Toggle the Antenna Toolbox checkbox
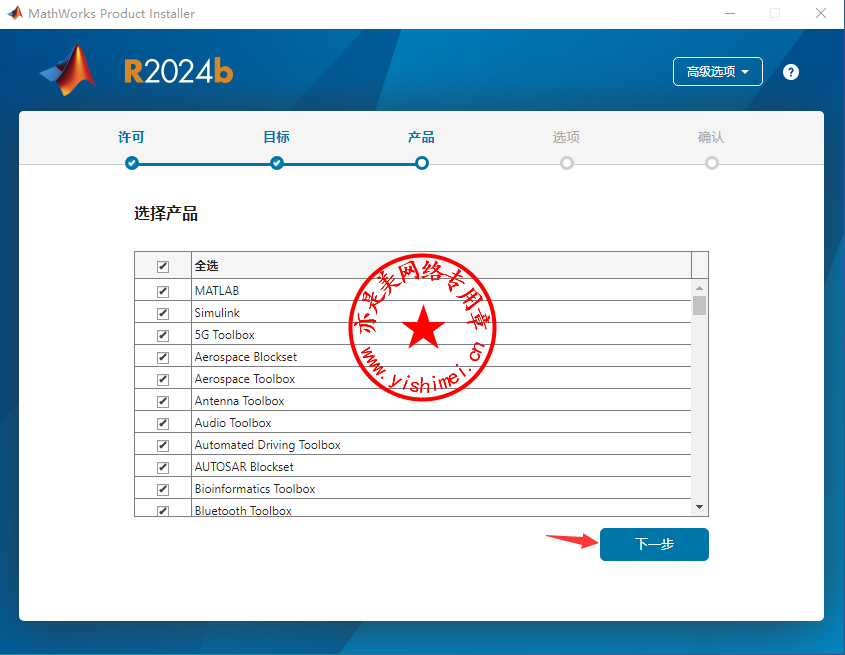845x655 pixels. (163, 402)
